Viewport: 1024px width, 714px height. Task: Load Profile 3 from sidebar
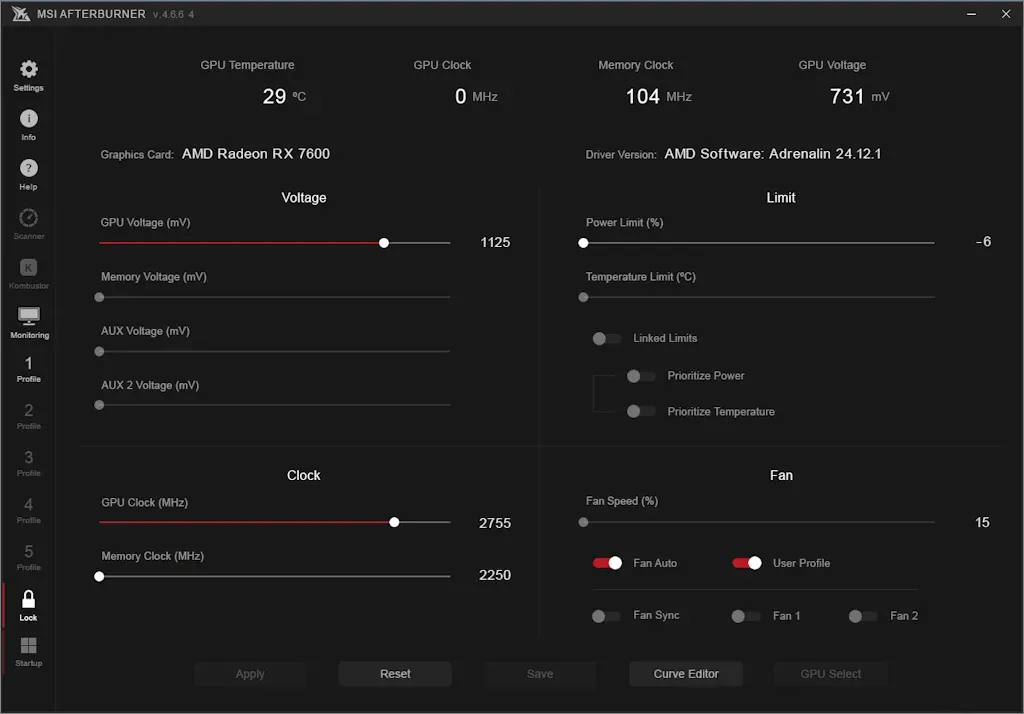(x=29, y=462)
